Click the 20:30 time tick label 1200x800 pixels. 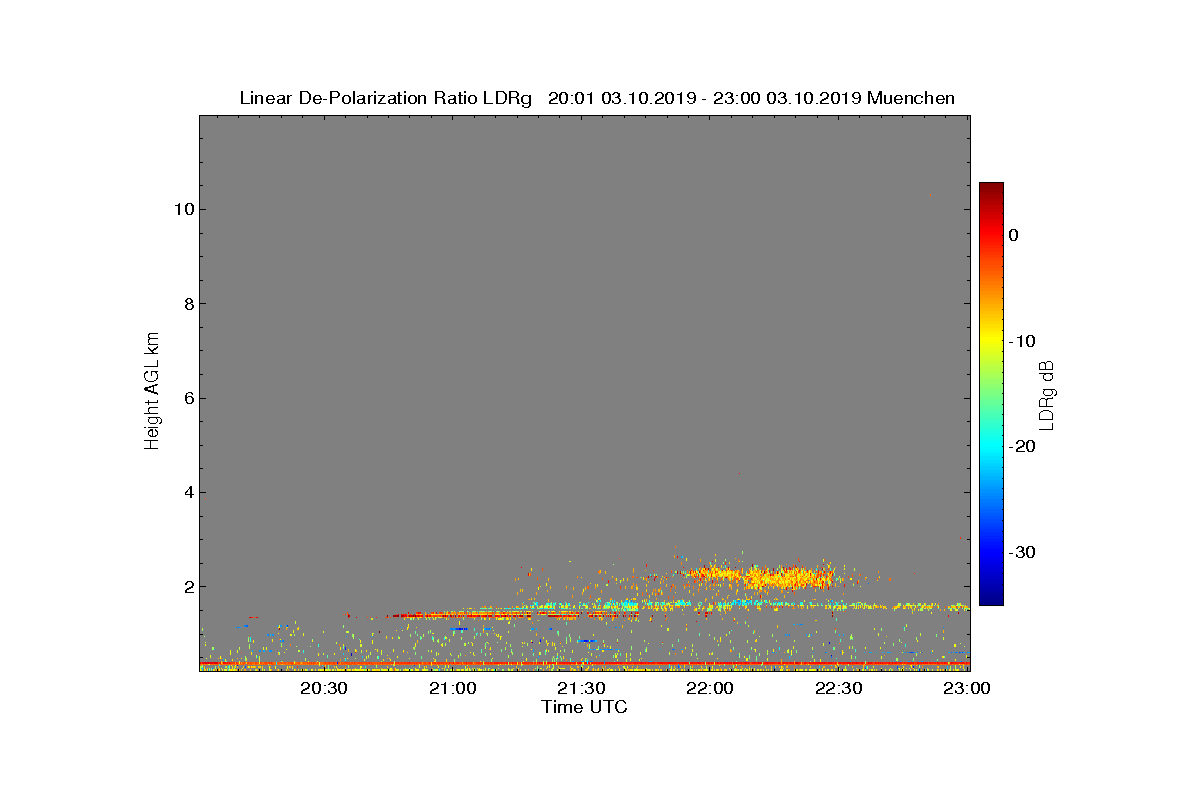[x=325, y=689]
